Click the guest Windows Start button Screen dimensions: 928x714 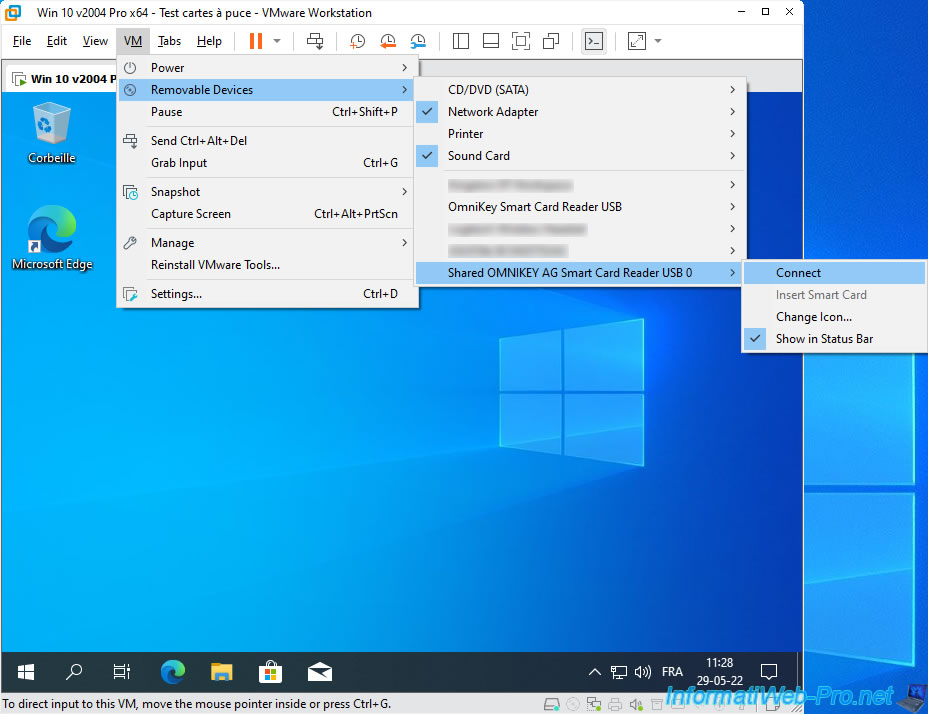[x=25, y=672]
